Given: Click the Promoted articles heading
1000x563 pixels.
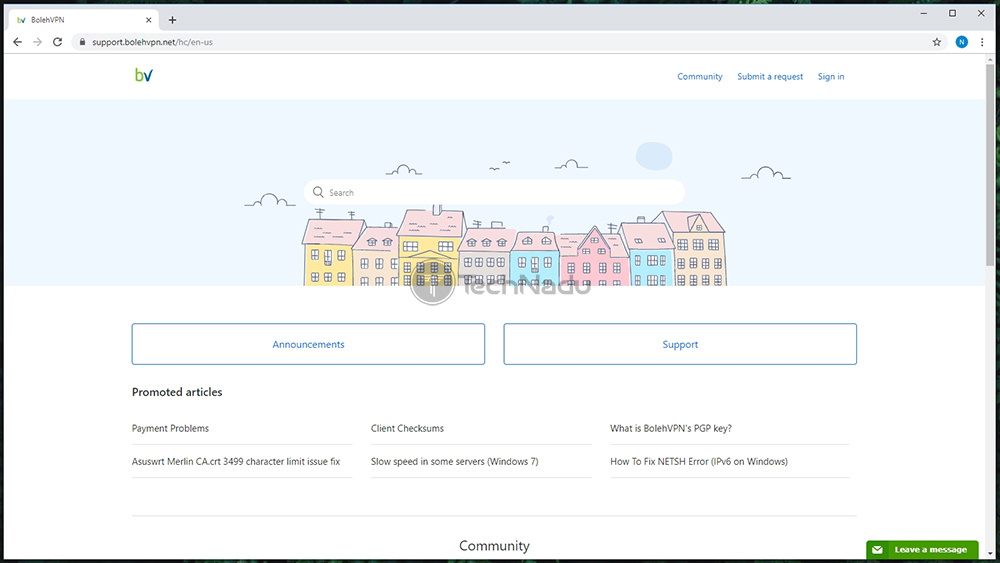Looking at the screenshot, I should [x=177, y=392].
